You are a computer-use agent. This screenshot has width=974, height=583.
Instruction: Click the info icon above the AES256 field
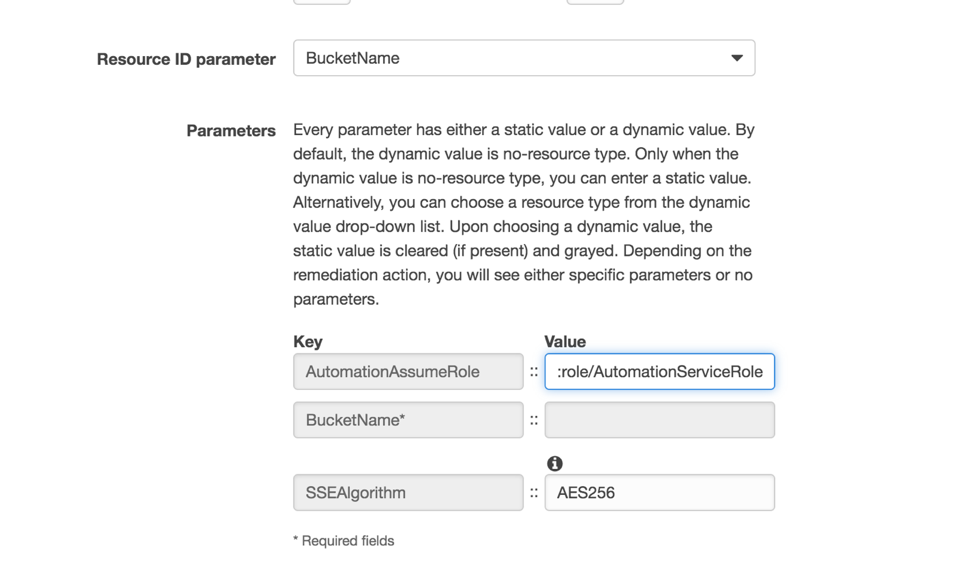tap(555, 463)
